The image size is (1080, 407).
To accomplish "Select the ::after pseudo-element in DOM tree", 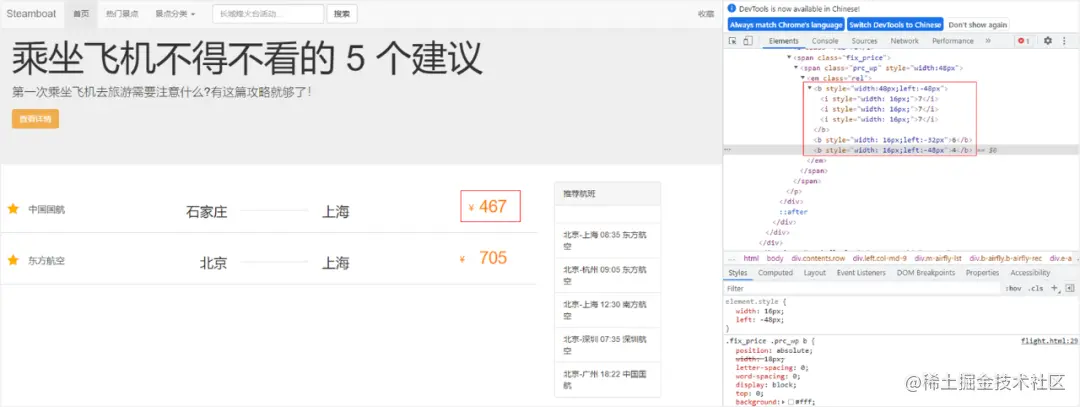I will point(793,212).
